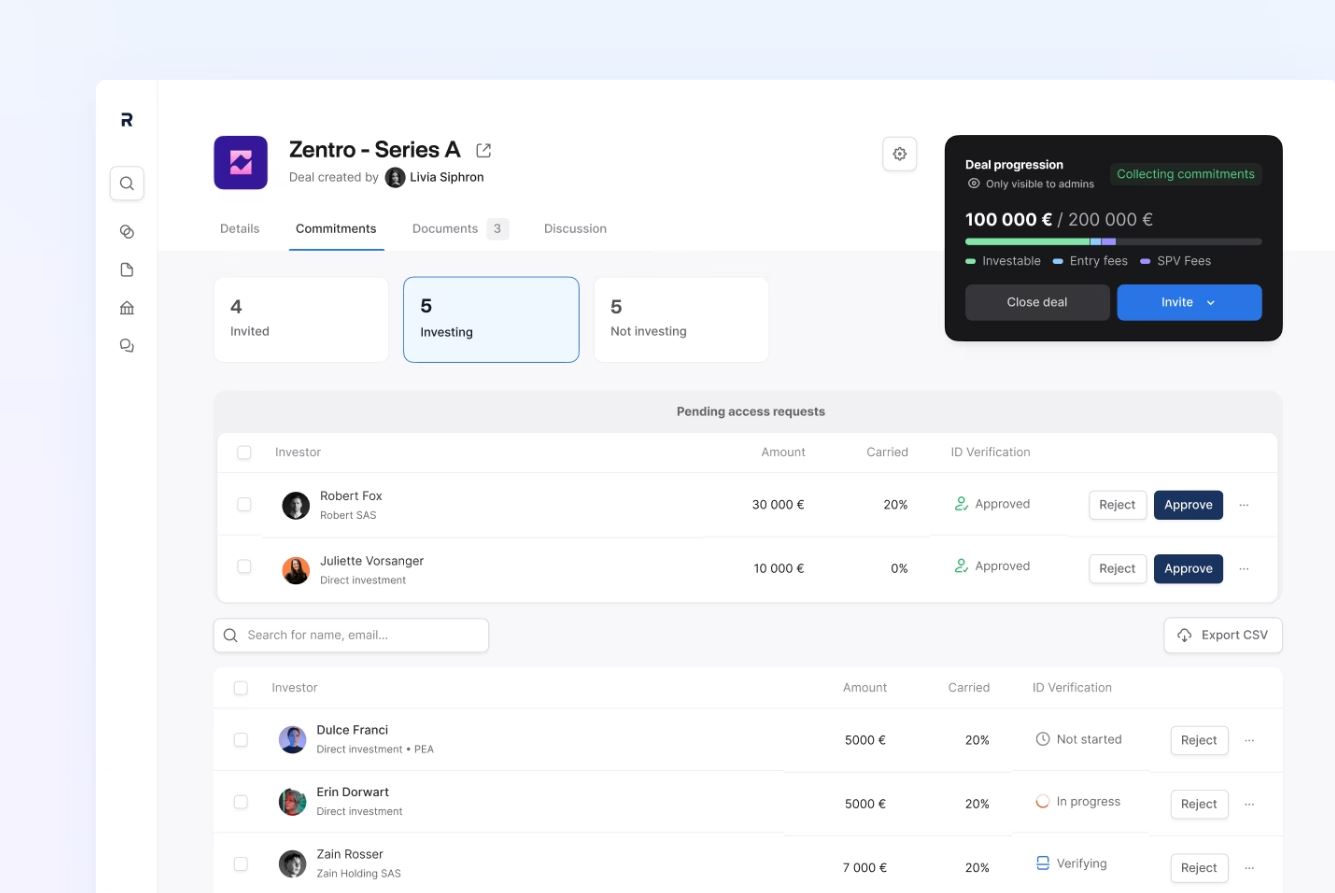Check the box next to Robert Fox

tap(244, 504)
